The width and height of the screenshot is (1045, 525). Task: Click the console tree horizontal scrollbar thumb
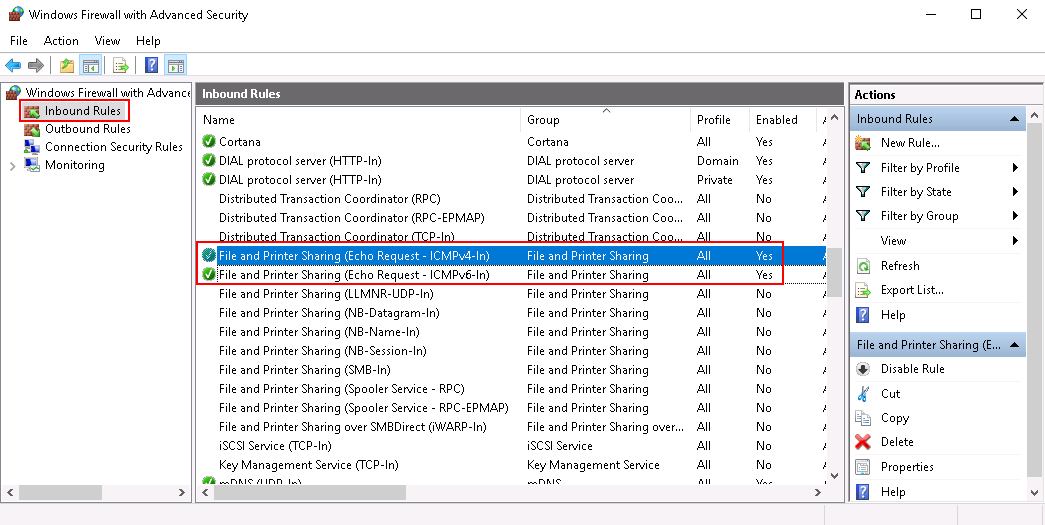60,493
